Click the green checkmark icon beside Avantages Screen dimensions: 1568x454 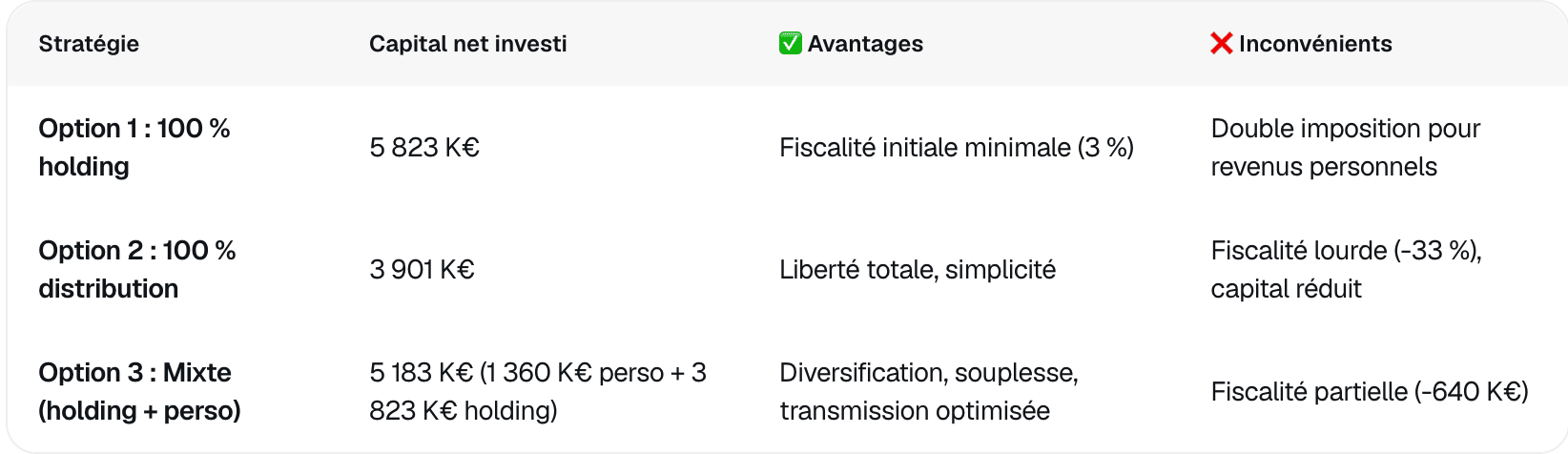790,43
